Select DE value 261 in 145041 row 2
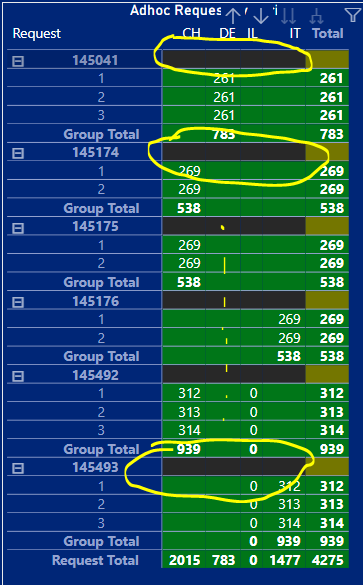The height and width of the screenshot is (585, 363). point(224,97)
